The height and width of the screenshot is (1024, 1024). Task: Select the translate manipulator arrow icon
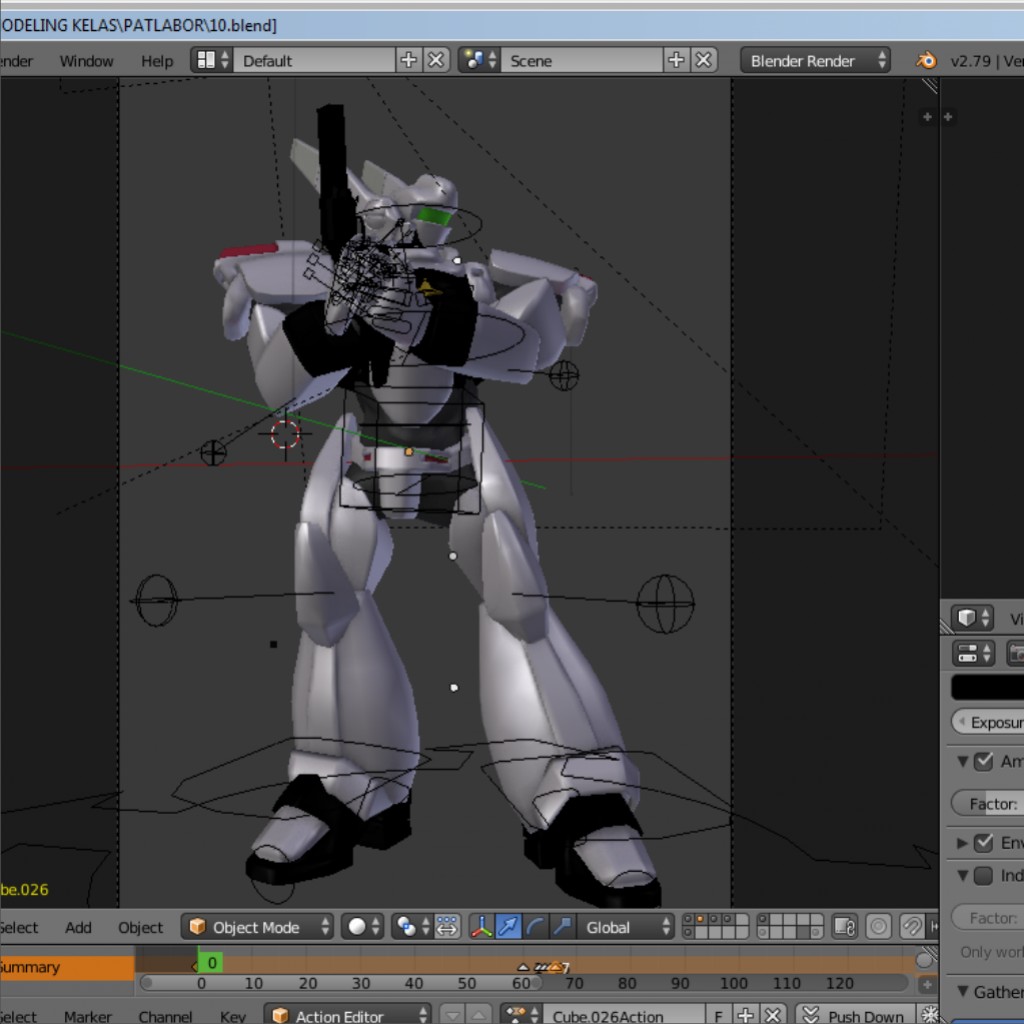point(508,927)
